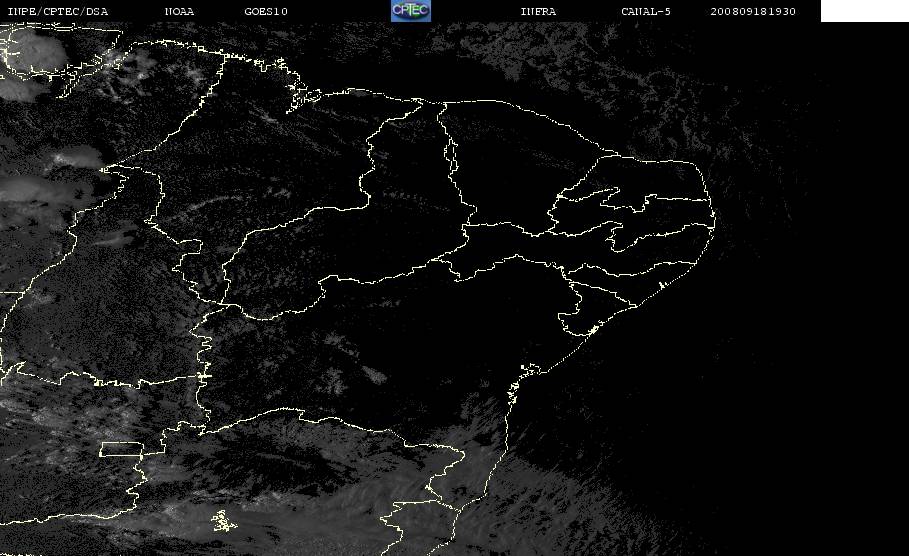The height and width of the screenshot is (556, 909).
Task: Click the INFRA channel type label
Action: [x=538, y=12]
